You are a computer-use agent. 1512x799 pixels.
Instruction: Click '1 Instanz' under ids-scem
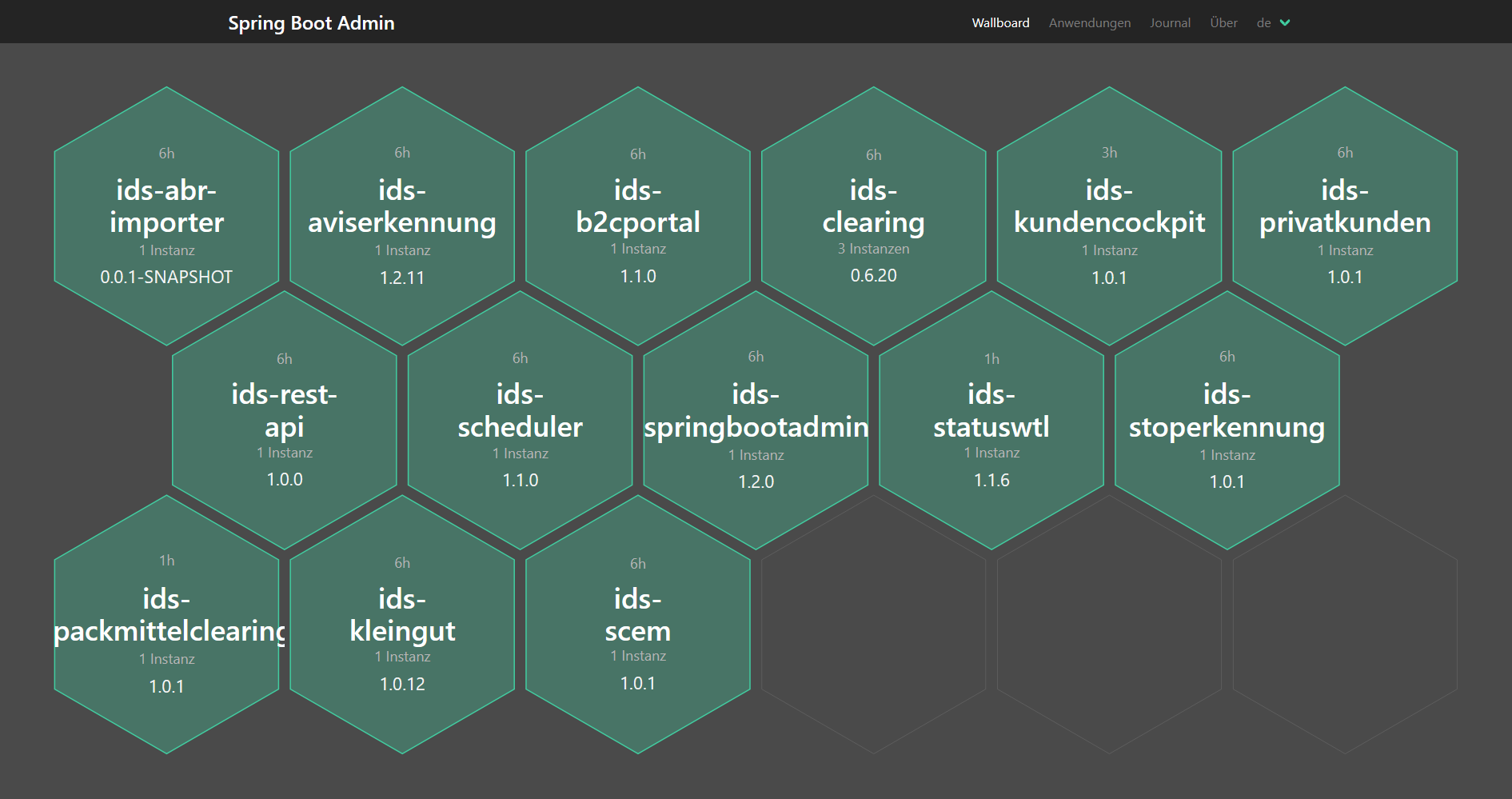pyautogui.click(x=638, y=656)
